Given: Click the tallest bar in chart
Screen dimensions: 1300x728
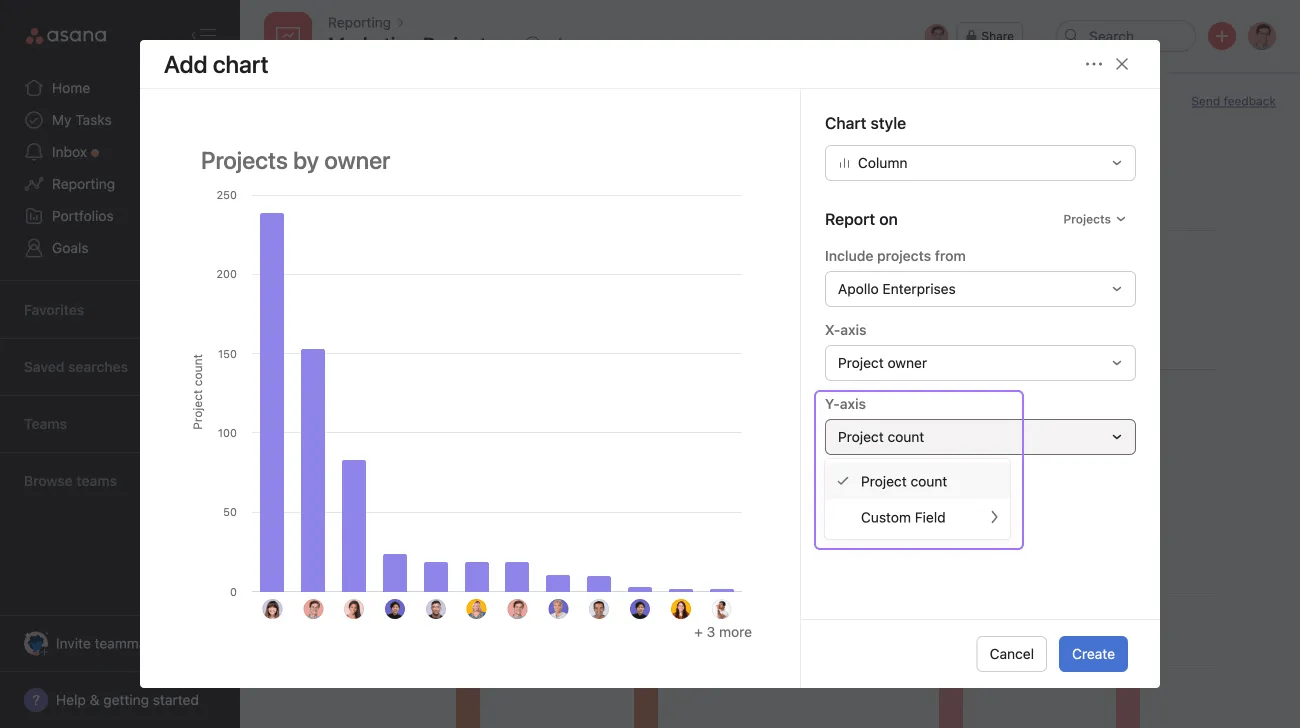Looking at the screenshot, I should click(272, 402).
